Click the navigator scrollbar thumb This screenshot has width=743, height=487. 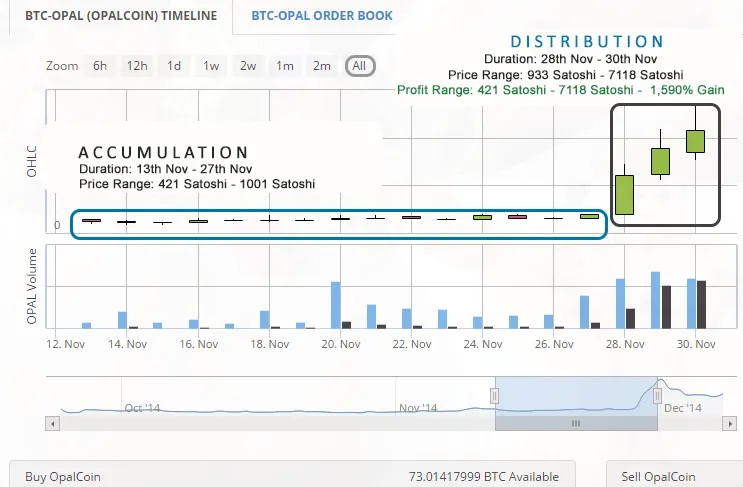point(576,424)
